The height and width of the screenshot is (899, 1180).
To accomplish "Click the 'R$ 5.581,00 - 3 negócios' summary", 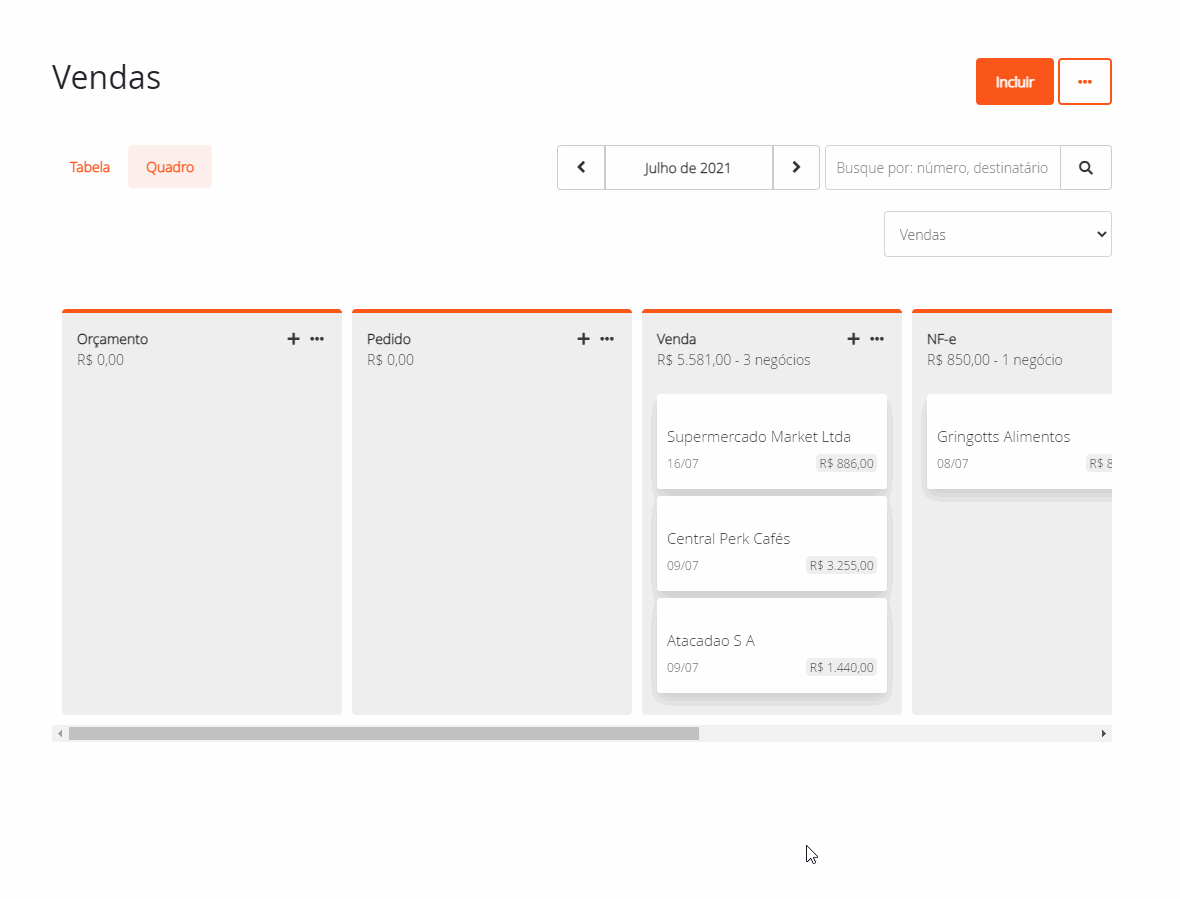I will [x=734, y=360].
